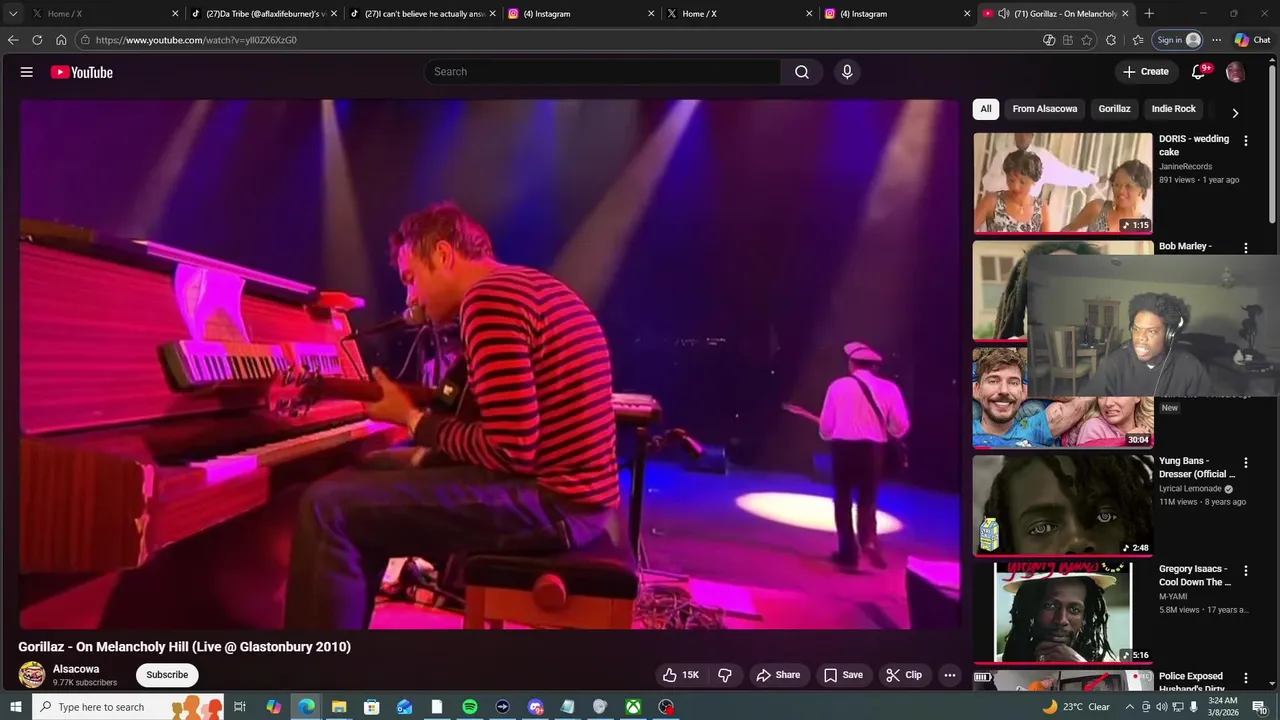Open browser home page button

click(61, 40)
